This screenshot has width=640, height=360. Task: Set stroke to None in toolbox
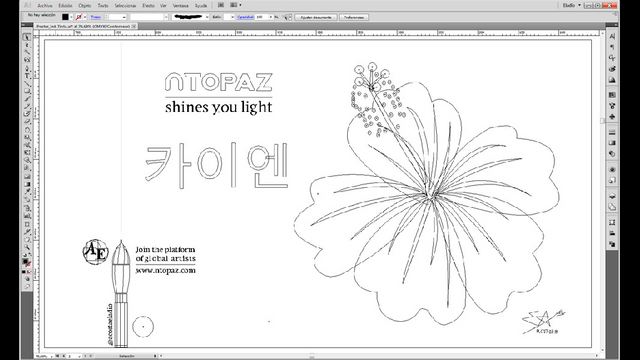click(x=29, y=271)
